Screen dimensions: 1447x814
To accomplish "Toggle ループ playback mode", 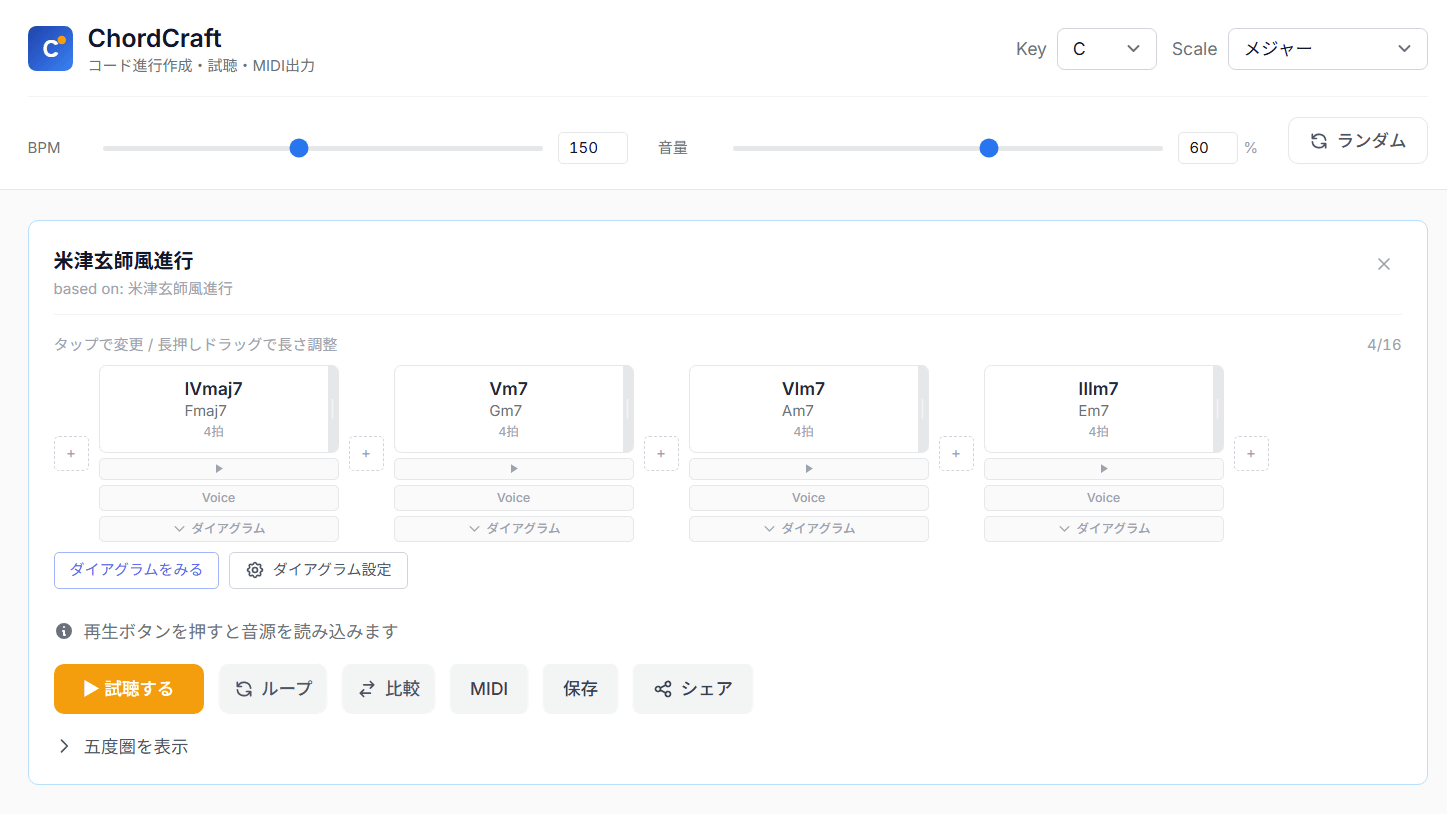I will tap(273, 689).
